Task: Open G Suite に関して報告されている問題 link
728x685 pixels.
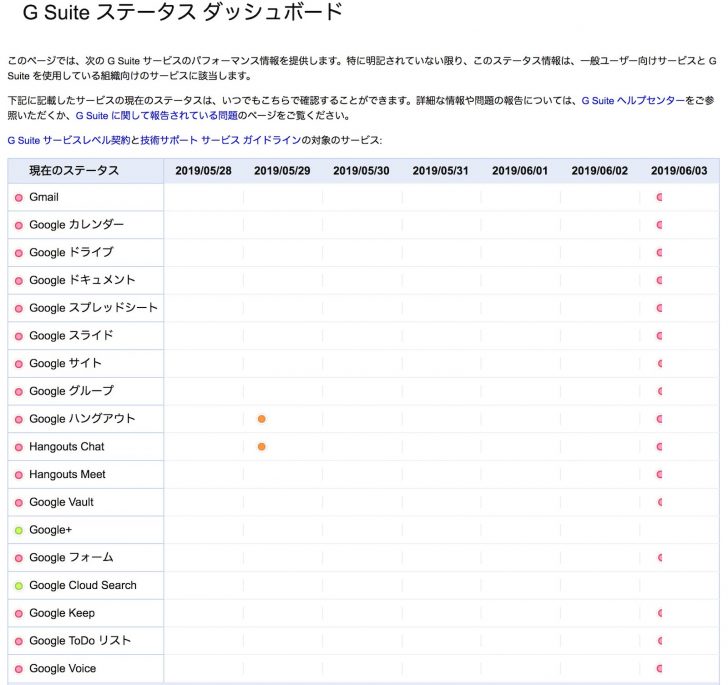Action: click(x=156, y=116)
